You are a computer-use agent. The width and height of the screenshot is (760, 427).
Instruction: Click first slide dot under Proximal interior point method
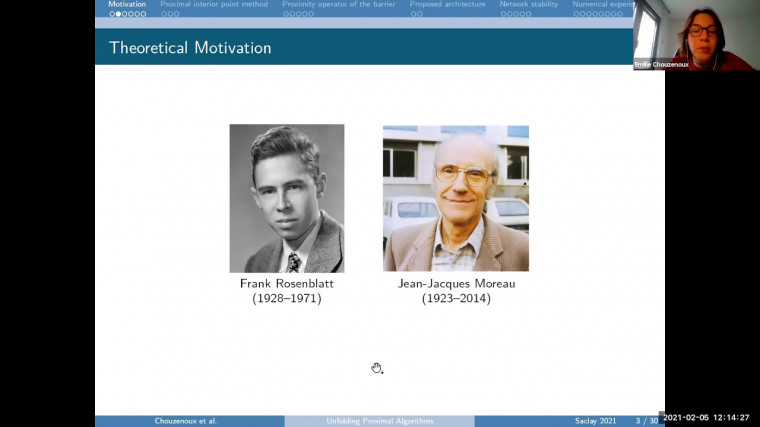click(163, 14)
